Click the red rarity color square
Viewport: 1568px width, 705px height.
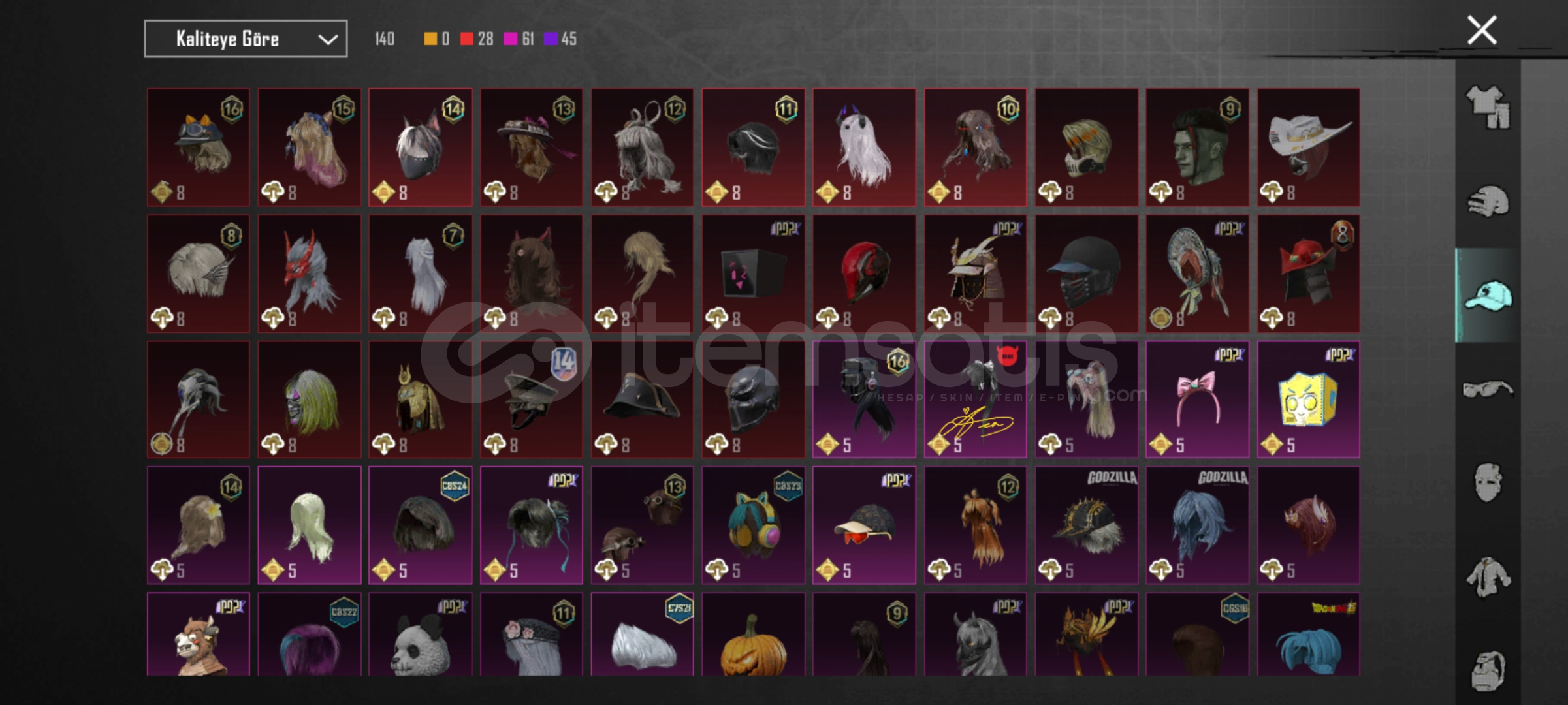[x=466, y=39]
